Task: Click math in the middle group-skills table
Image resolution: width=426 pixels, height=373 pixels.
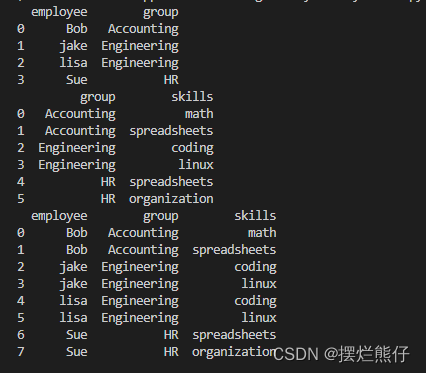Action: coord(199,114)
